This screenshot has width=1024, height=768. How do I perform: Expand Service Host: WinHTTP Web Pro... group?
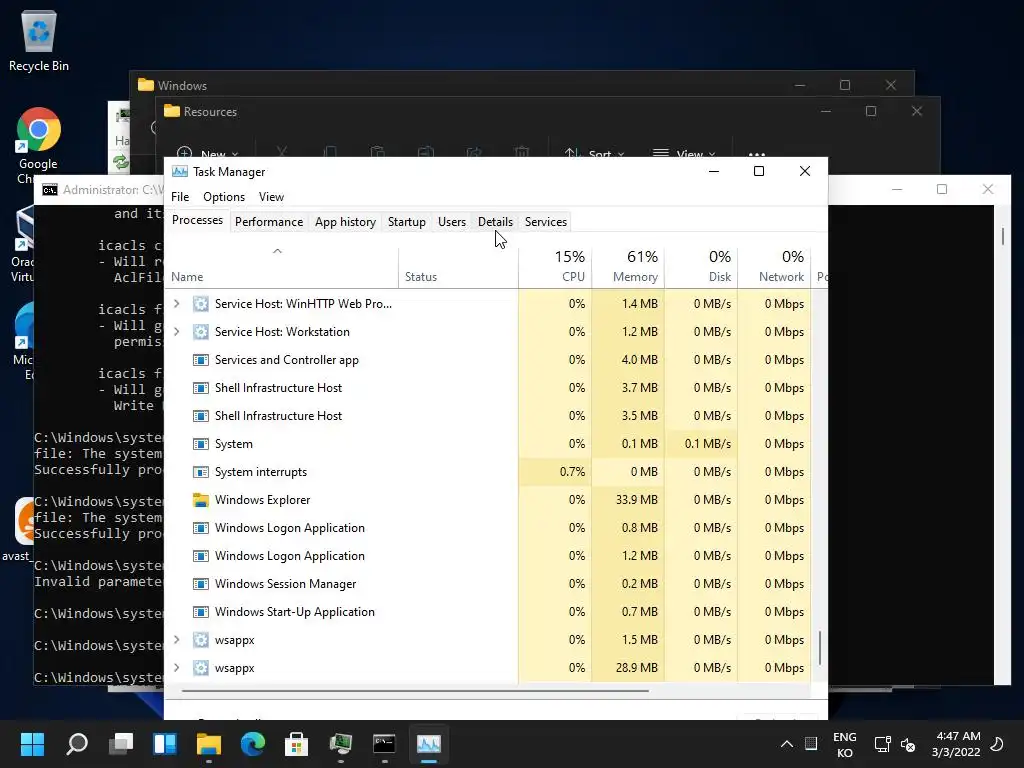click(x=176, y=304)
